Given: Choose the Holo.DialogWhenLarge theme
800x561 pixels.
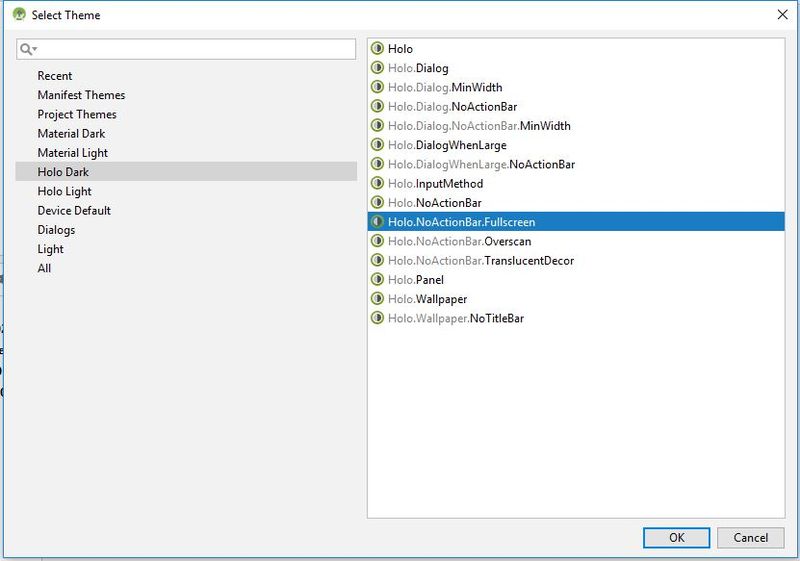Looking at the screenshot, I should click(576, 145).
